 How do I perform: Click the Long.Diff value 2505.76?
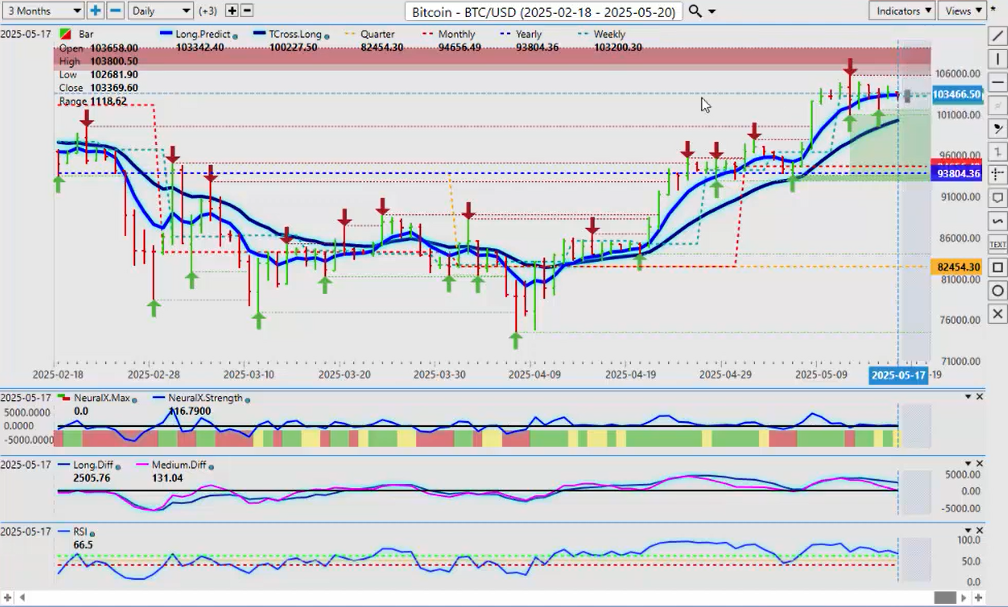92,478
